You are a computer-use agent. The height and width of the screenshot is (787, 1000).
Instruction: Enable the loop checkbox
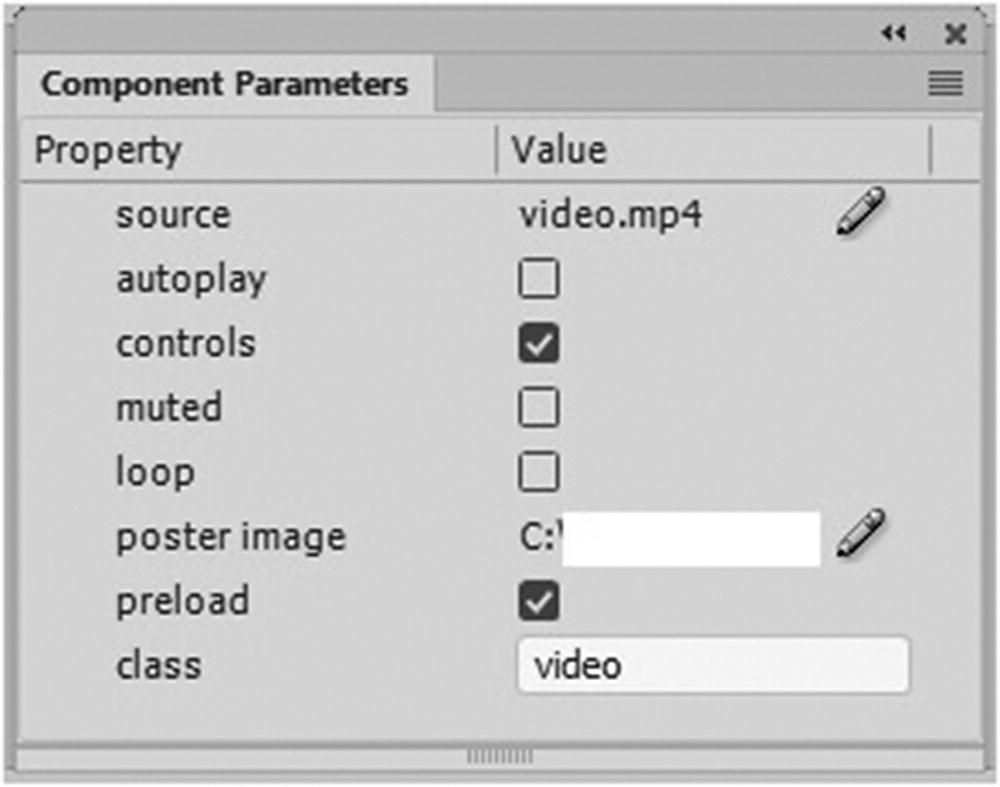539,472
